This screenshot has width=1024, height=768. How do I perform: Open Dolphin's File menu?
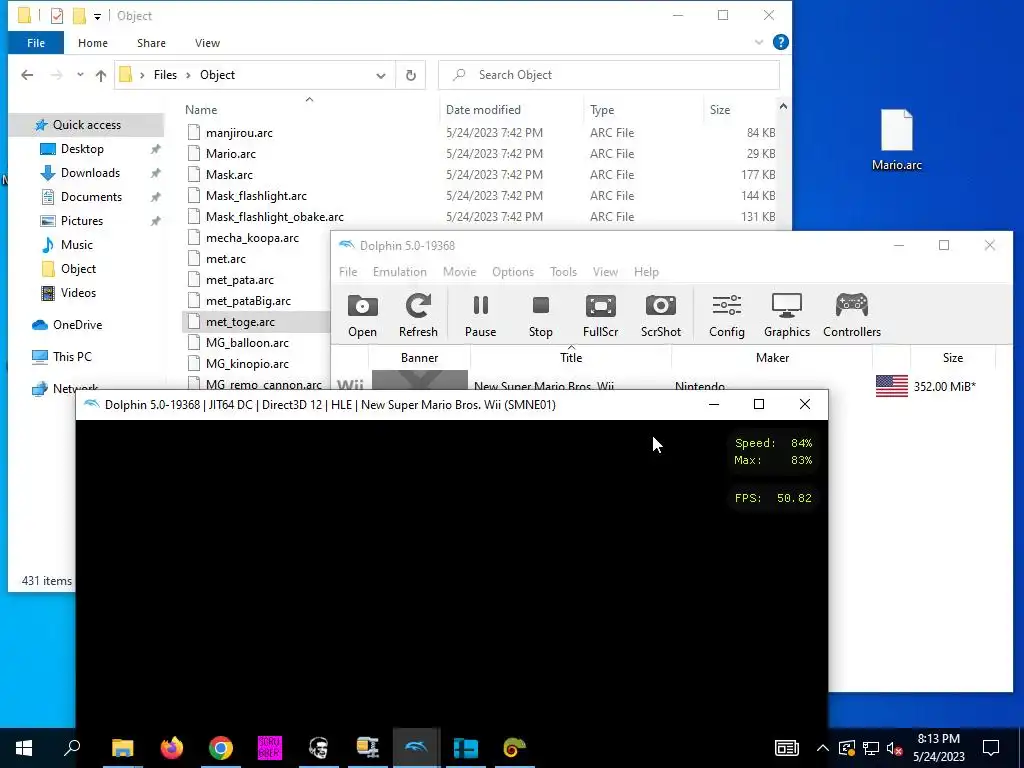coord(348,272)
